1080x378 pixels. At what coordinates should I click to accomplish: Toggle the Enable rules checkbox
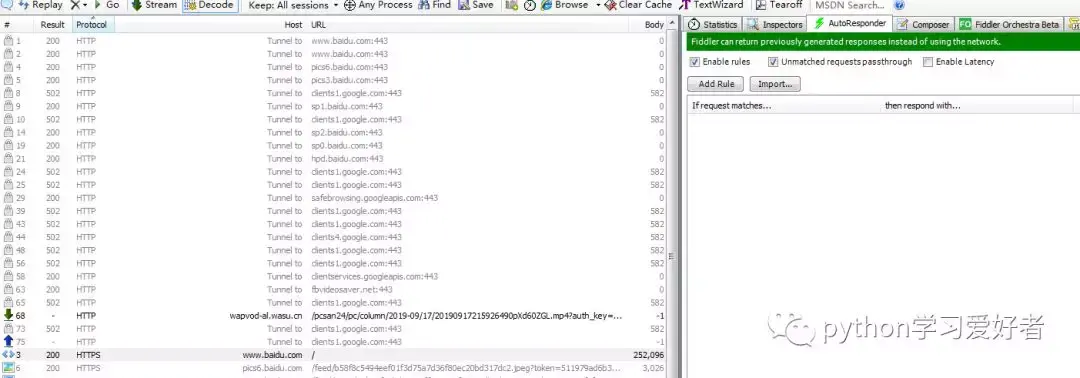[x=694, y=62]
